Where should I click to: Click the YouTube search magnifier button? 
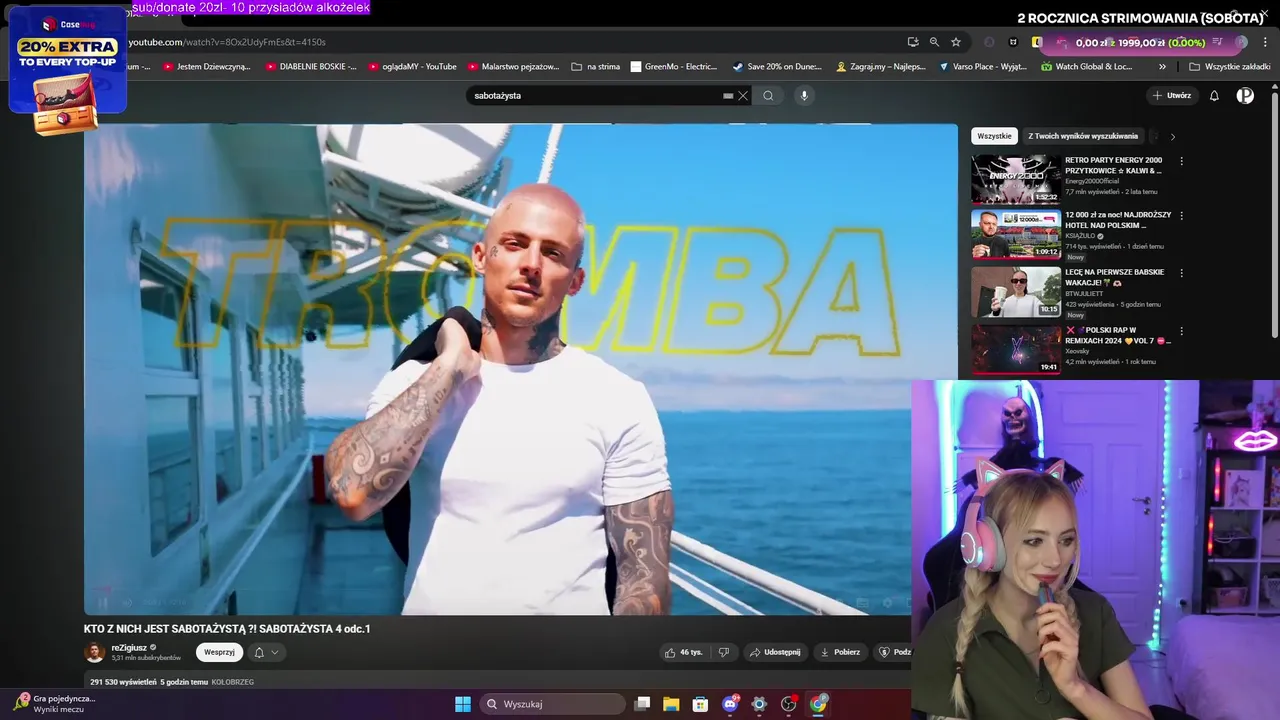768,96
